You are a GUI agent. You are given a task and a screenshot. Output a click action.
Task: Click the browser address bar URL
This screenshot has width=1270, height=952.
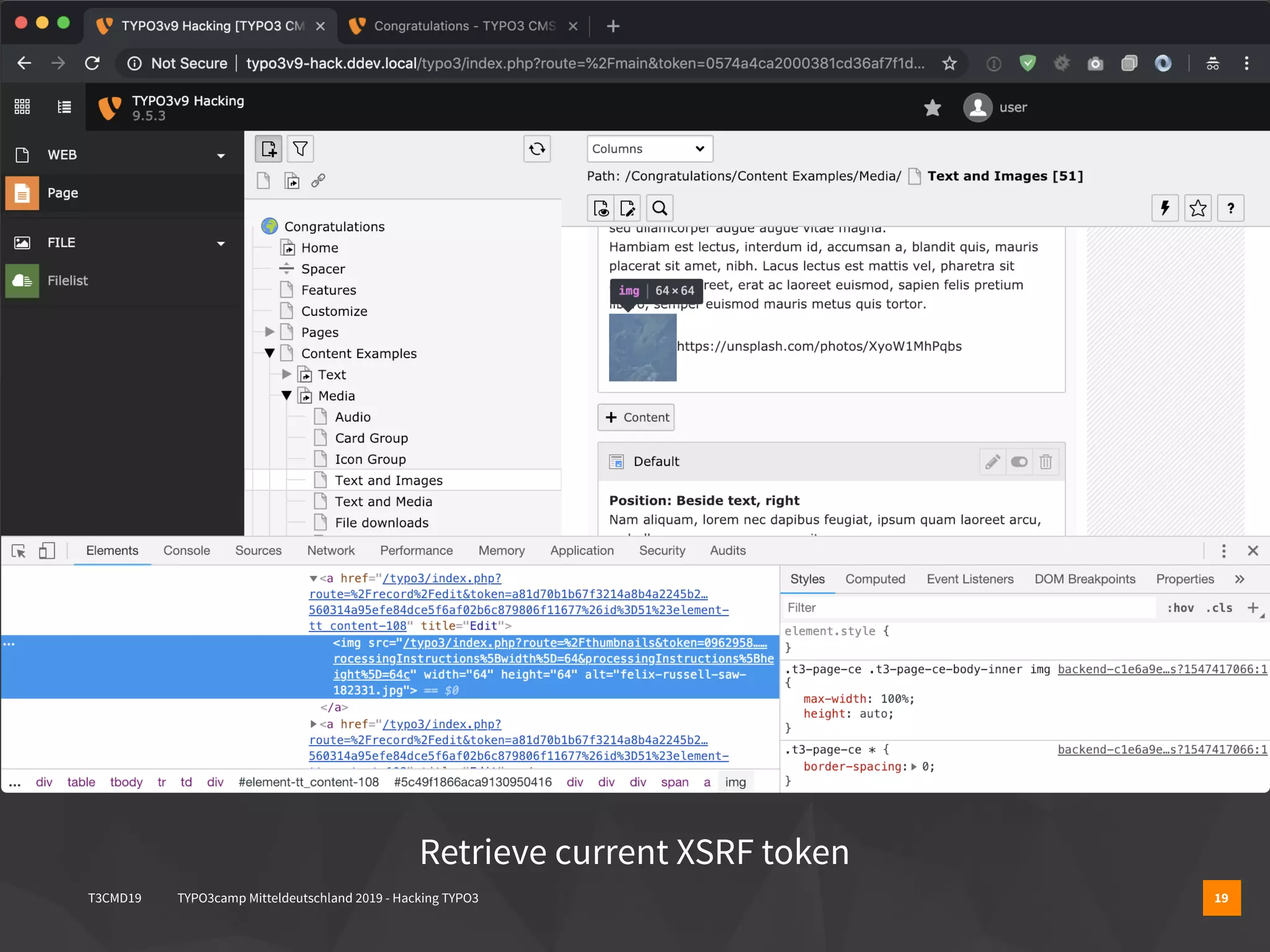coord(585,63)
